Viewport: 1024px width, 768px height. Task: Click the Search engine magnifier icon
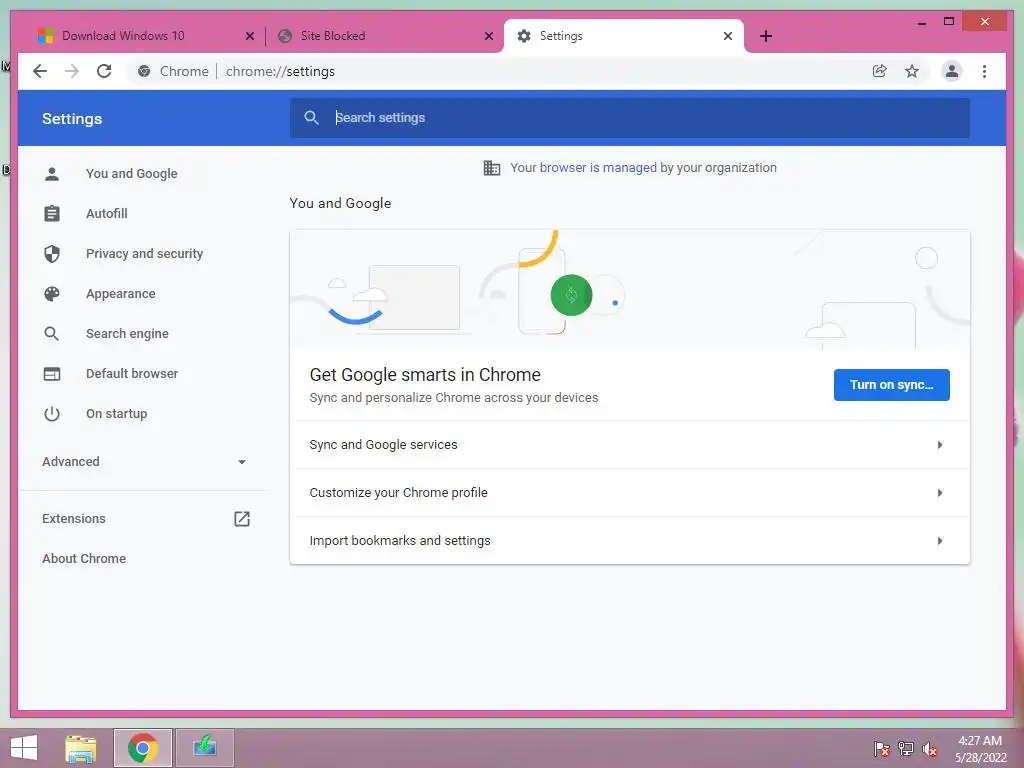(x=52, y=334)
